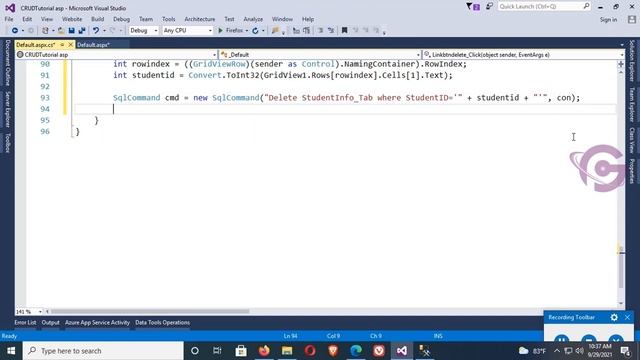Screen dimensions: 640x360
Task: Click the Visual Studio logo in title bar
Action: tap(10, 8)
